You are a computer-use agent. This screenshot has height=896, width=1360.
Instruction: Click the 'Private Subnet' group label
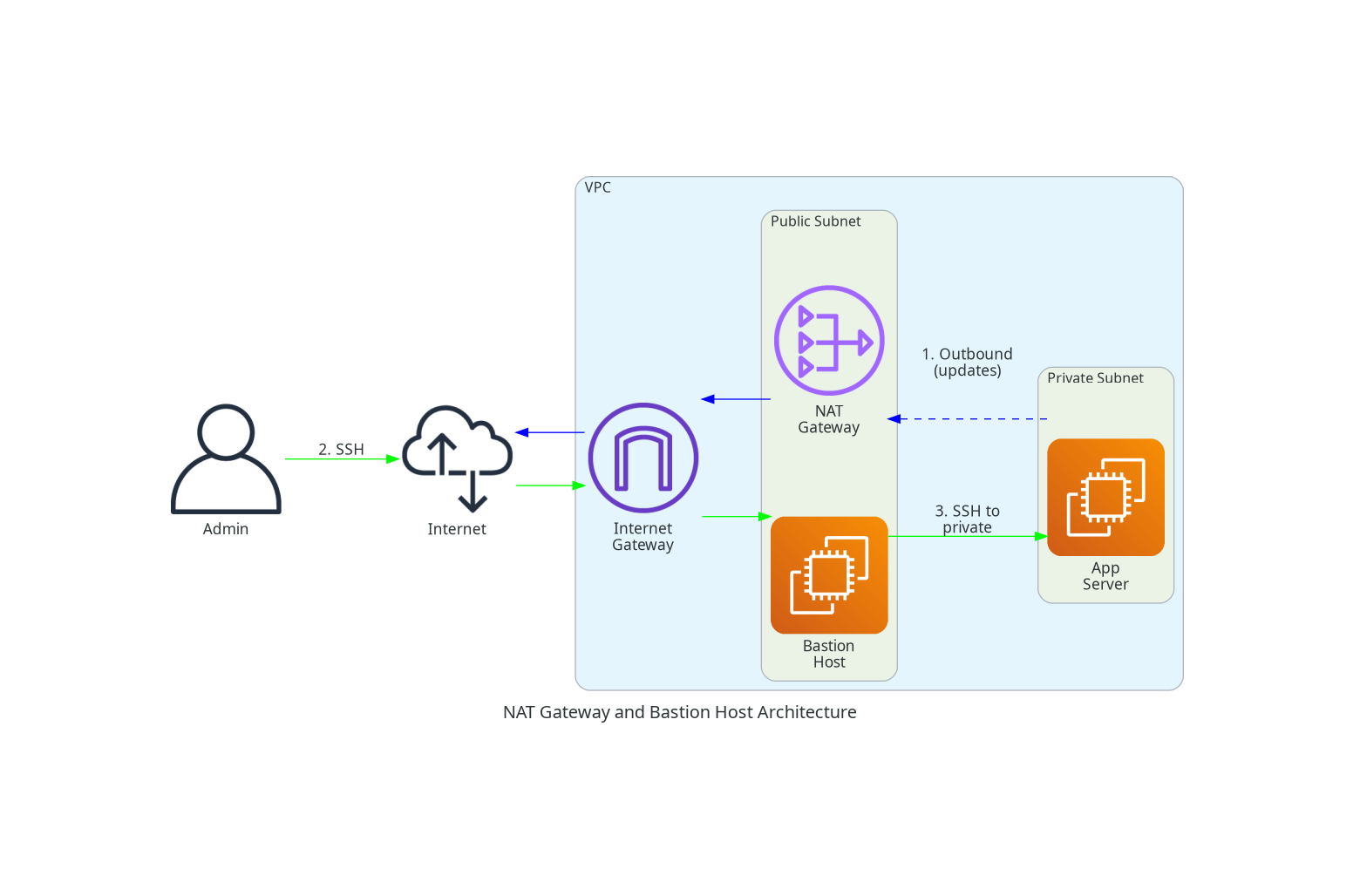coord(1096,378)
